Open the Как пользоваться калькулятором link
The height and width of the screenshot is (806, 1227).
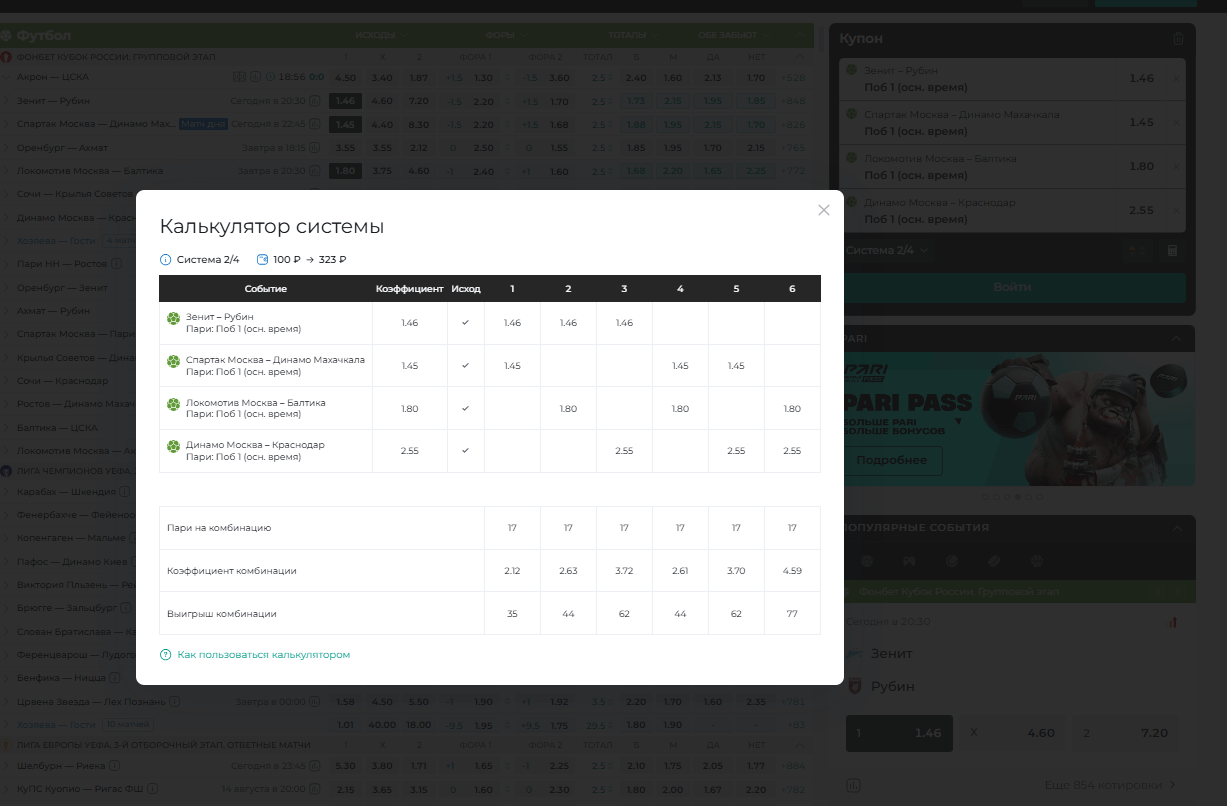263,655
